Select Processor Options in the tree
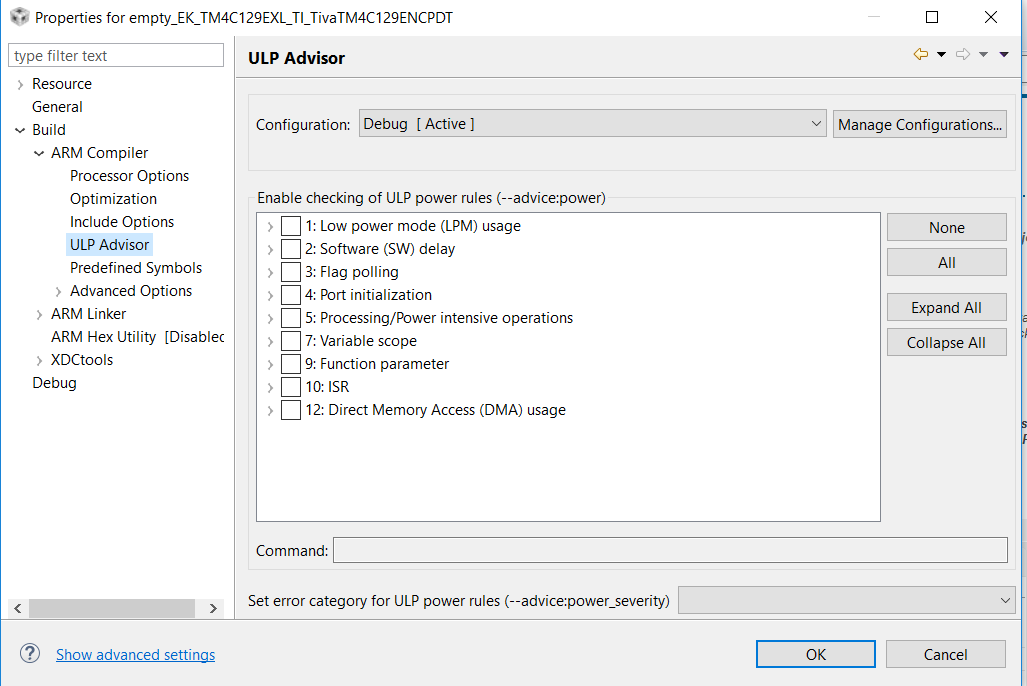The height and width of the screenshot is (686, 1027). tap(129, 176)
